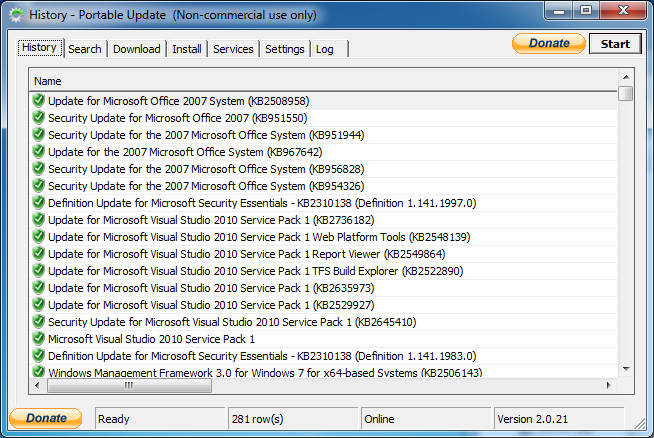The image size is (654, 438).
Task: Select TFS Build Explorer (KB2522890) row text
Action: [x=256, y=271]
